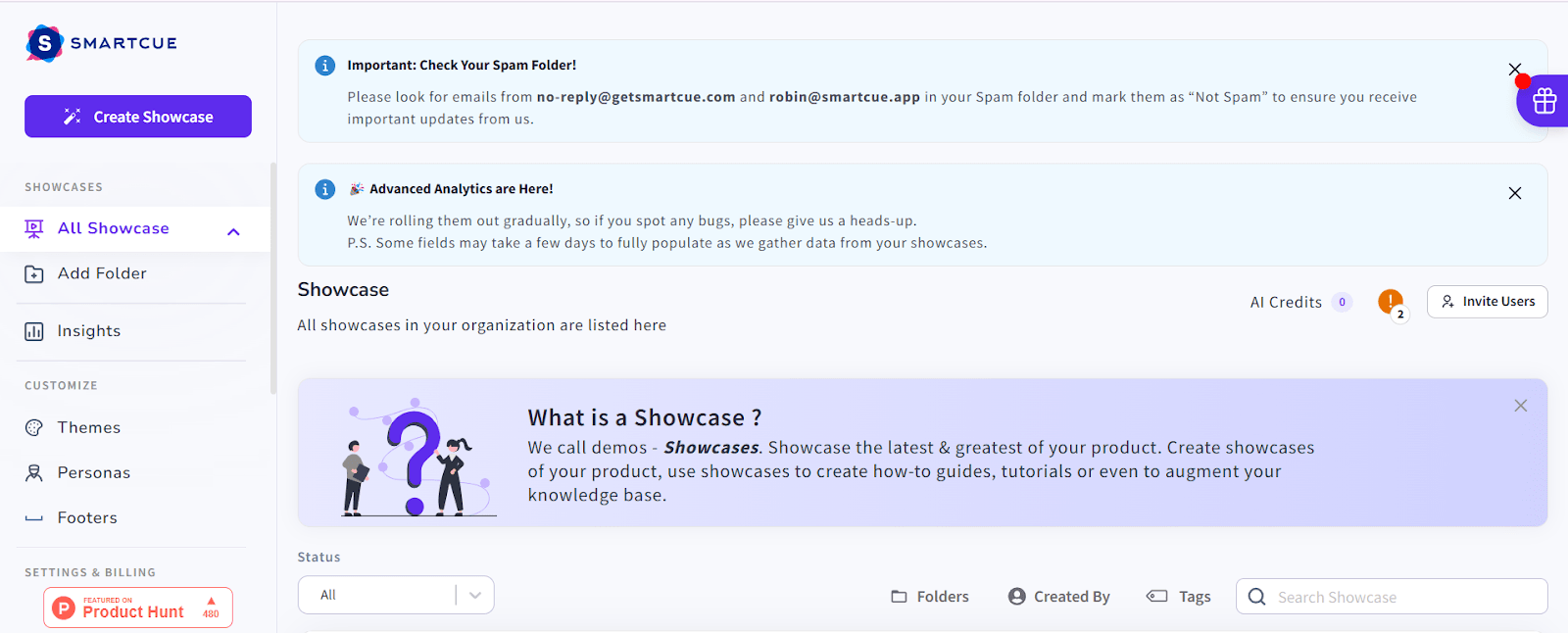Select Personas in the sidebar
This screenshot has width=1568, height=633.
coord(93,472)
